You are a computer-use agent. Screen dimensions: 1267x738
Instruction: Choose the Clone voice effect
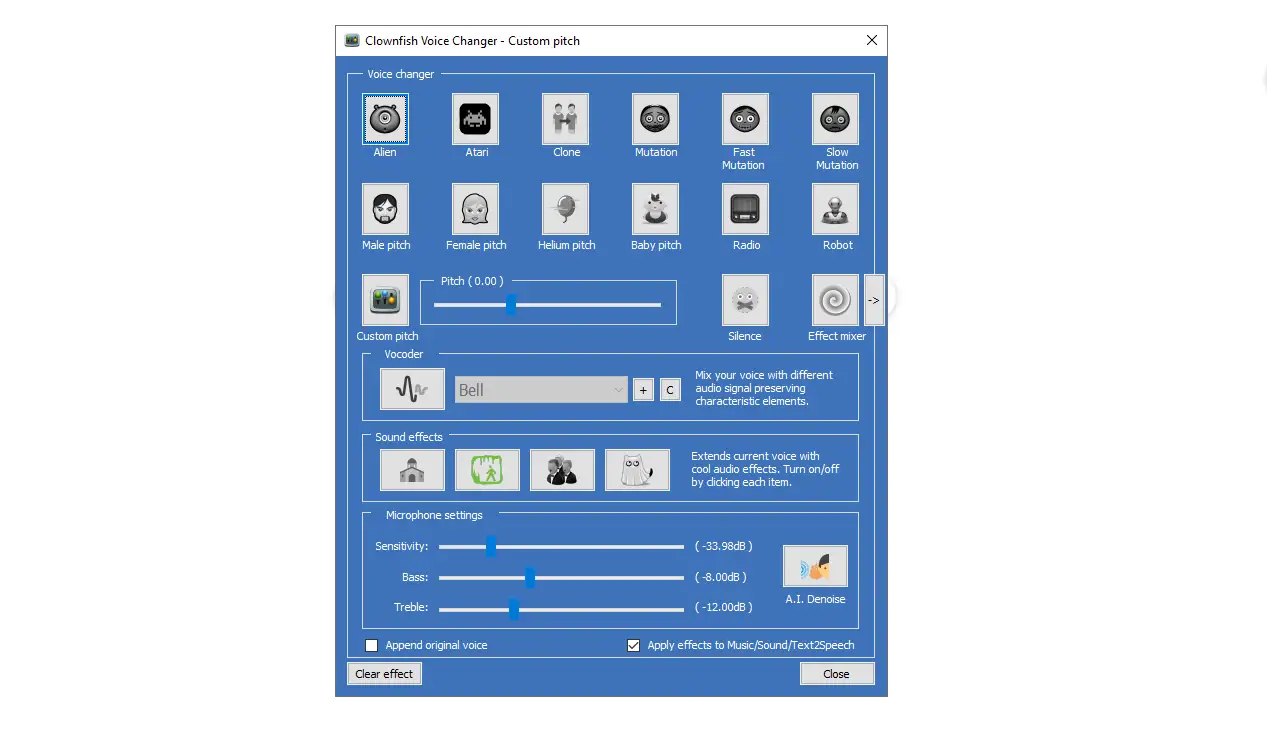click(x=565, y=119)
